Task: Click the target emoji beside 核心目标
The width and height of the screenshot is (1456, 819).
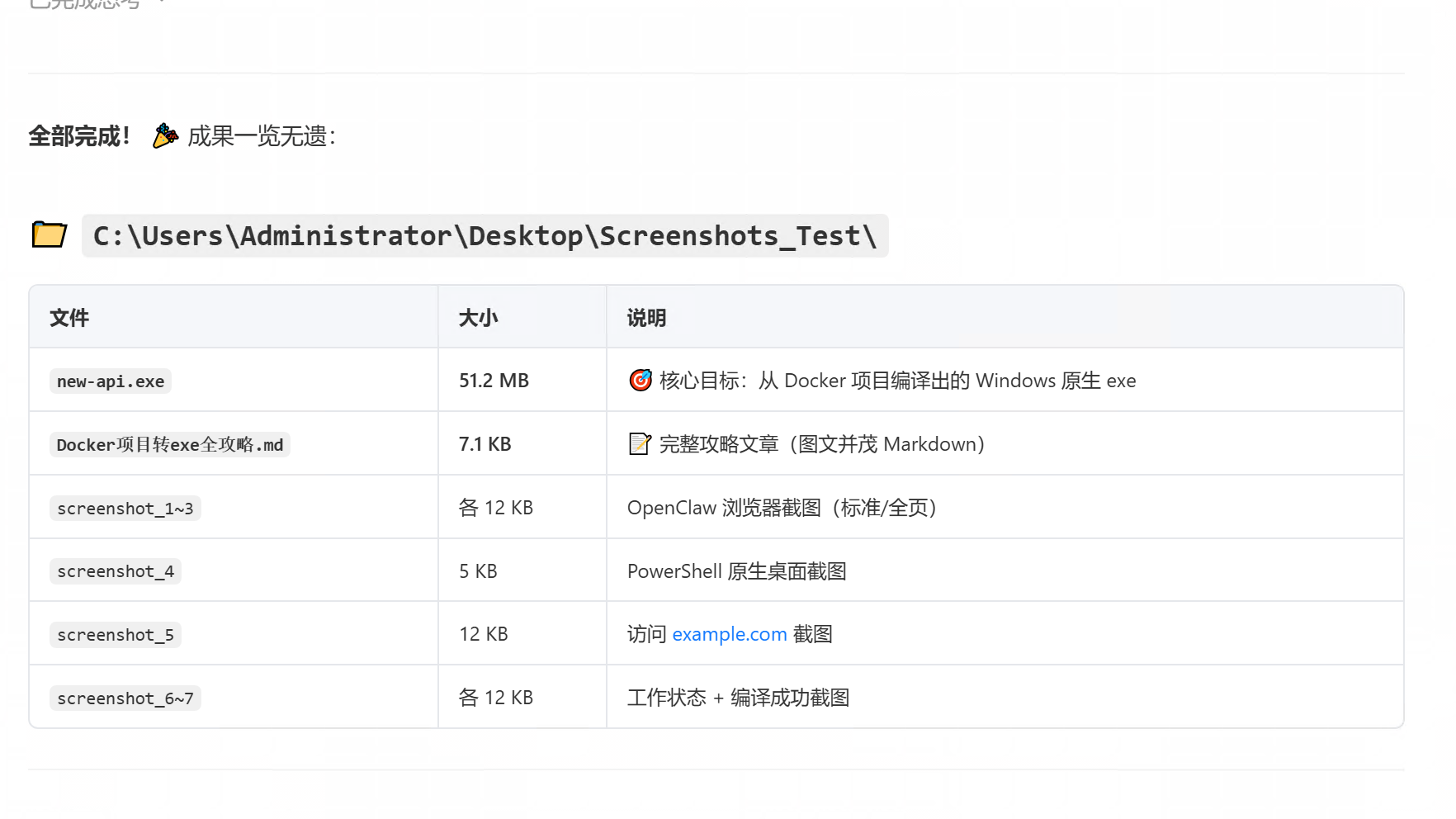Action: click(x=640, y=381)
